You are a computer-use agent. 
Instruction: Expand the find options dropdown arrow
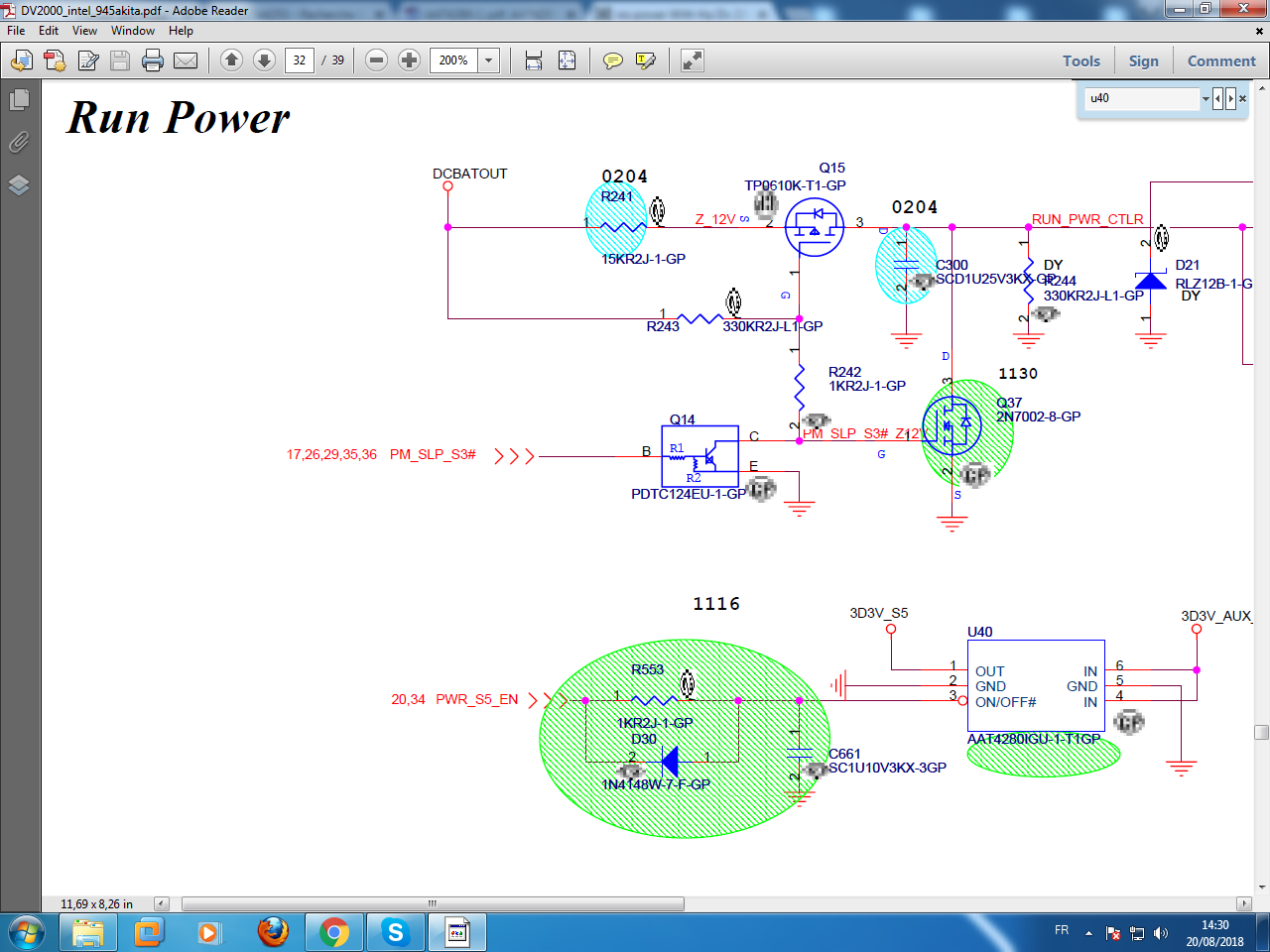(x=1206, y=98)
